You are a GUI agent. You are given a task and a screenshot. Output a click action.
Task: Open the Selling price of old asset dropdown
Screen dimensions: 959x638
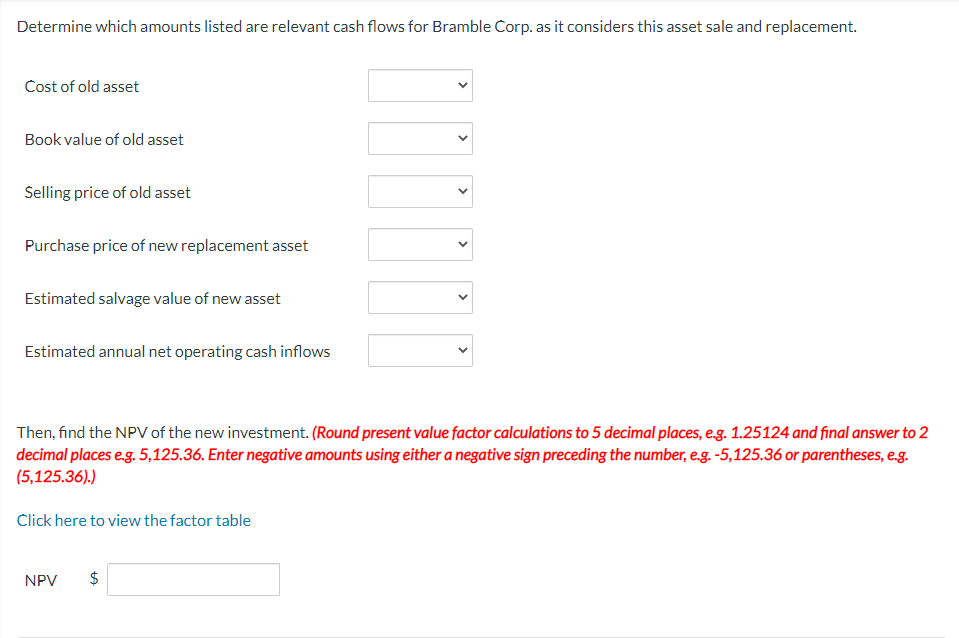pyautogui.click(x=420, y=191)
